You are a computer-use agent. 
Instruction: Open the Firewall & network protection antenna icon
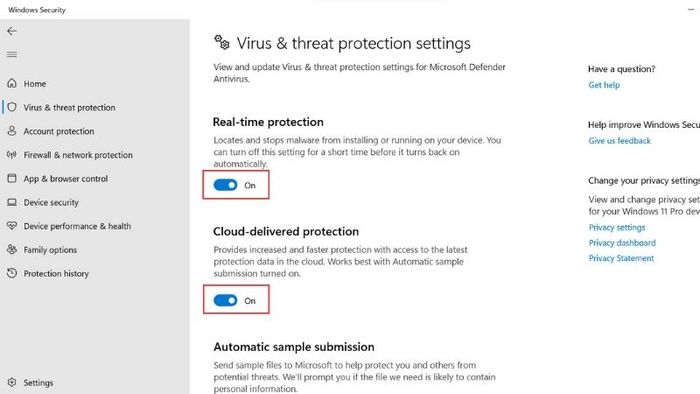[12, 155]
